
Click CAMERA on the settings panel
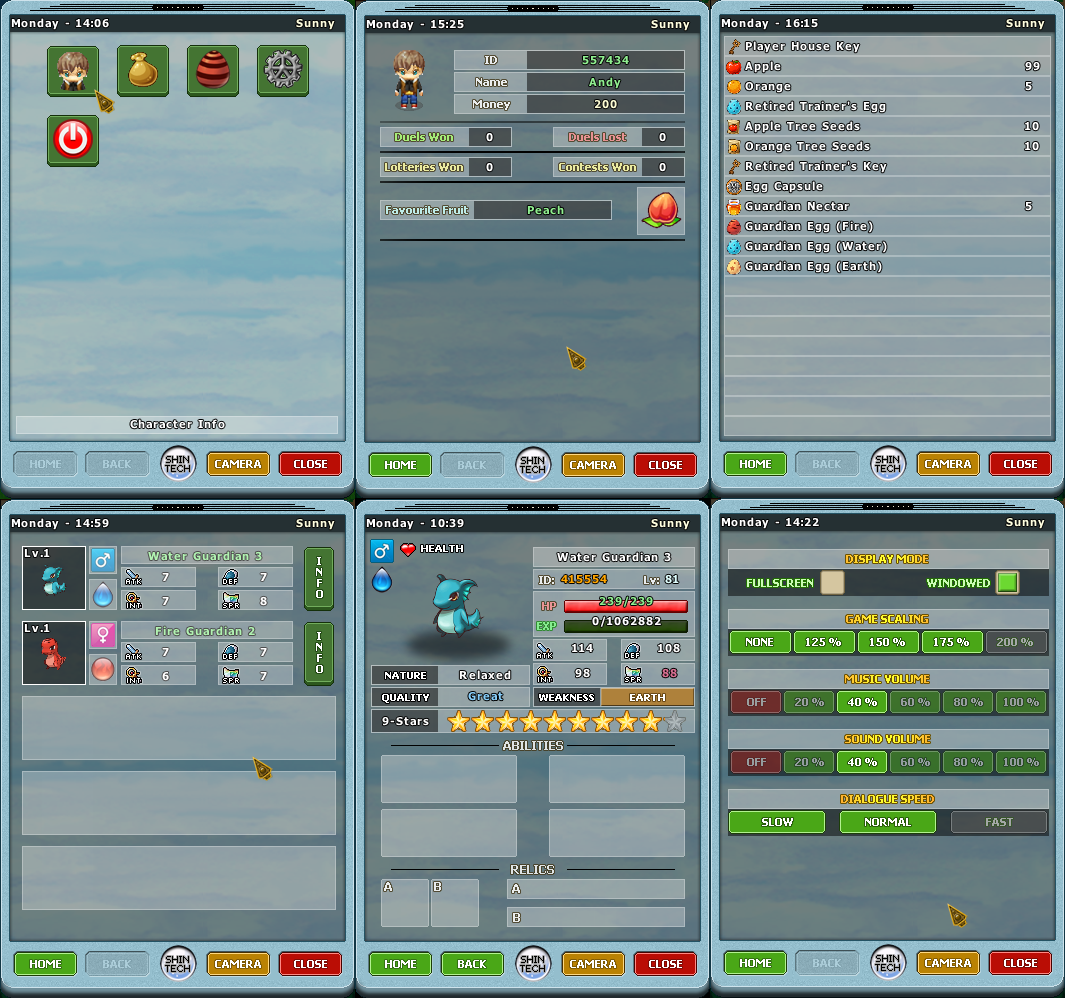coord(948,963)
